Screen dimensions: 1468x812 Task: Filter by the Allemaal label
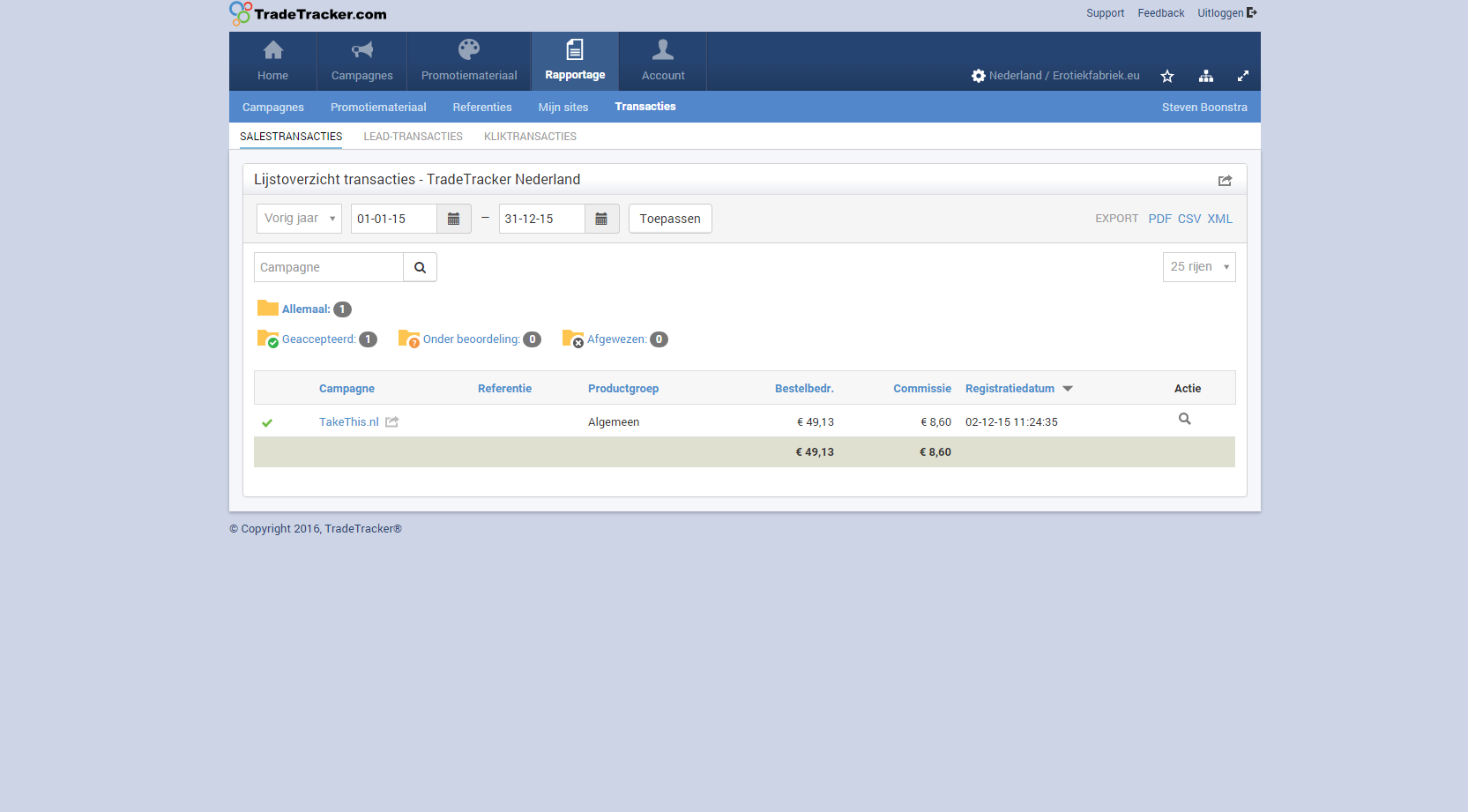point(306,309)
